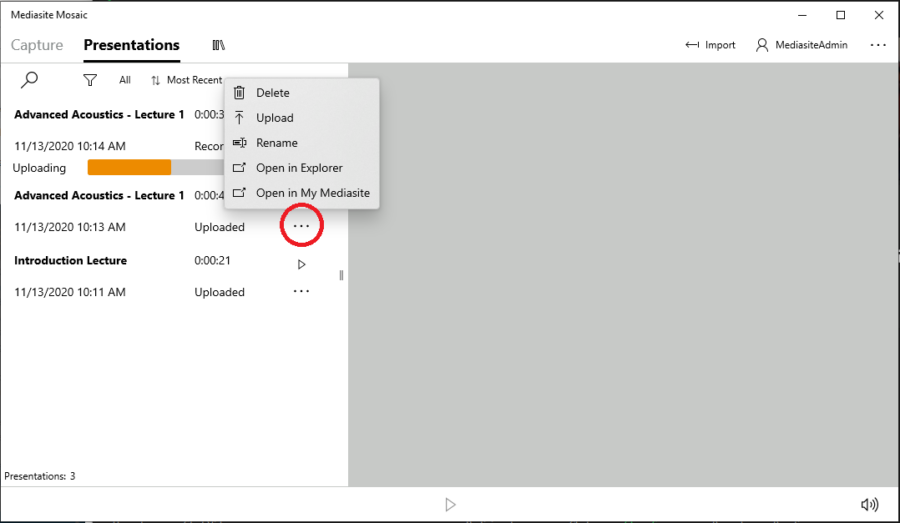Choose Delete from the context menu
This screenshot has width=900, height=523.
pos(302,92)
